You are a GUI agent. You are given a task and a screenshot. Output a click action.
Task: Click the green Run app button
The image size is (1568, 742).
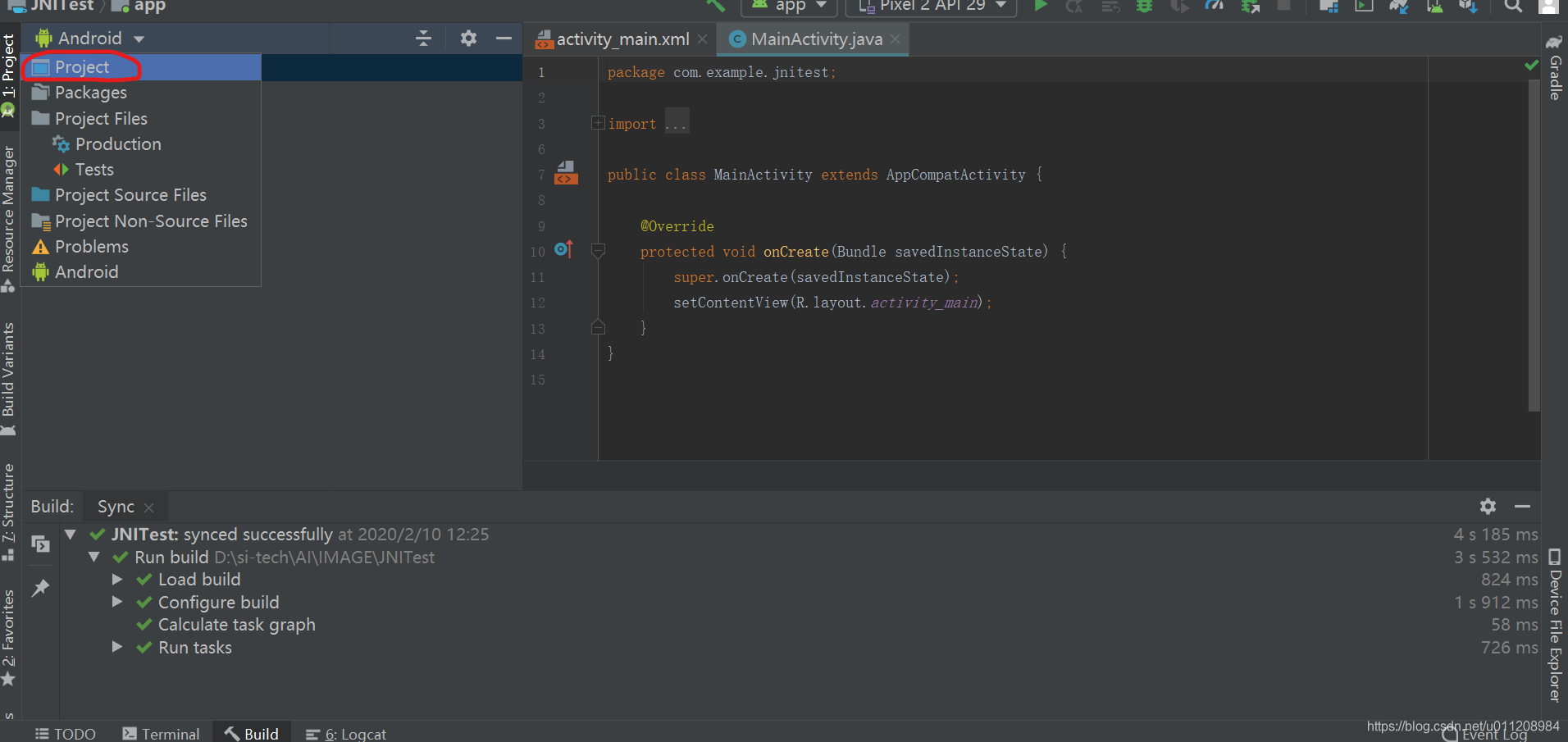point(1041,5)
